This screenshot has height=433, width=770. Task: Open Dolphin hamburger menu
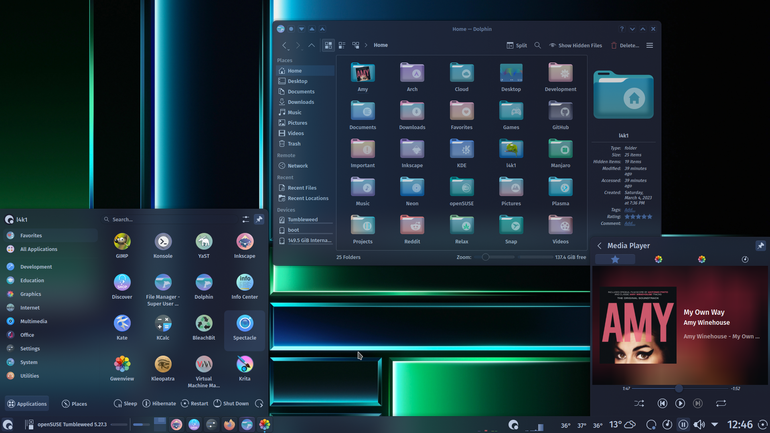(x=650, y=45)
